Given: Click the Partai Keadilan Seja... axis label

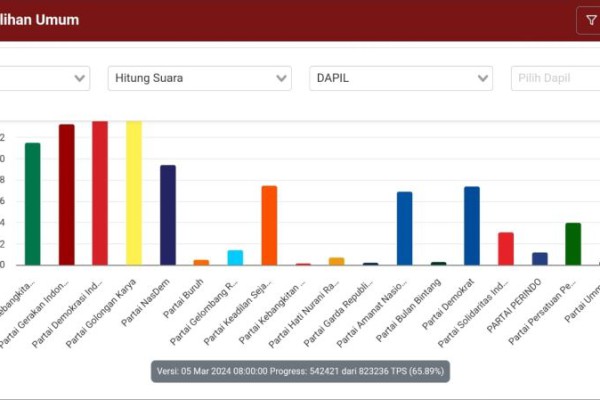Looking at the screenshot, I should coord(237,312).
